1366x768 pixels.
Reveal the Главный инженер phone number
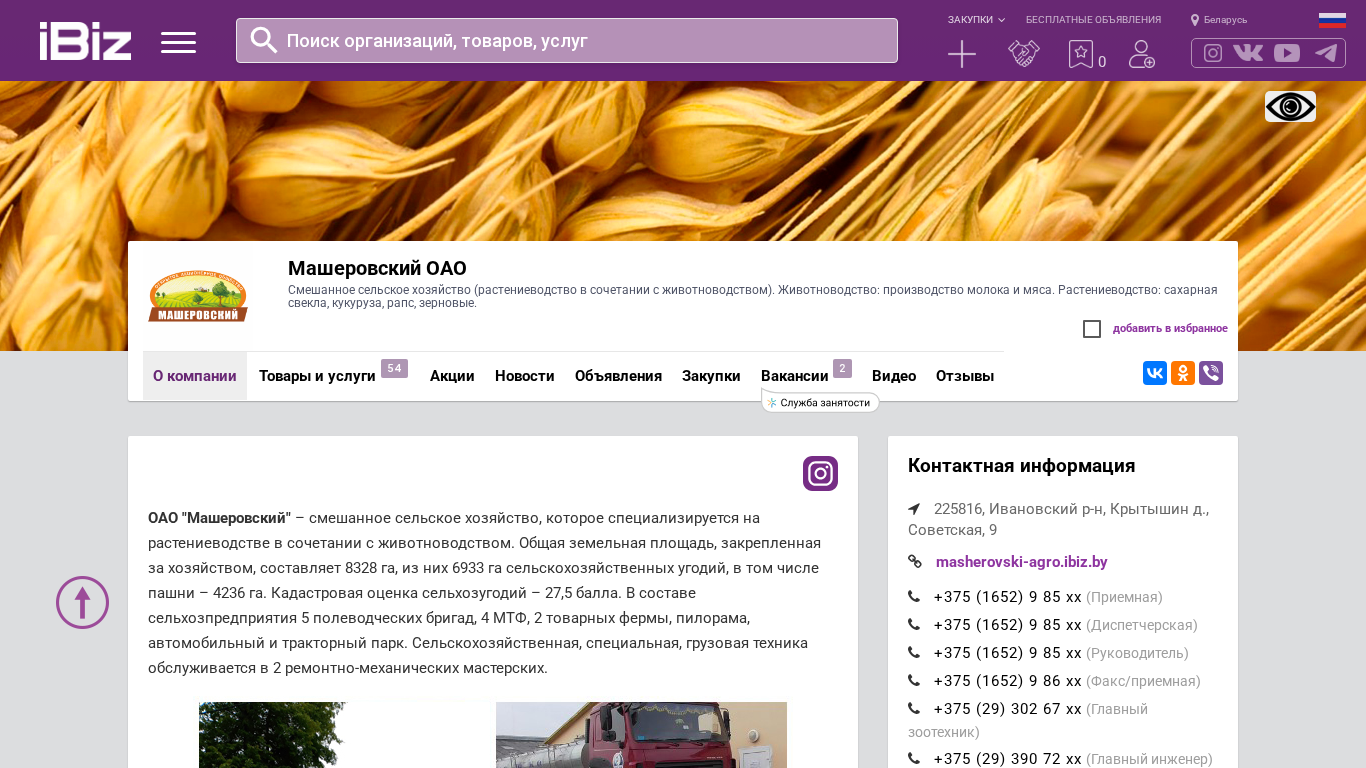pyautogui.click(x=1008, y=759)
